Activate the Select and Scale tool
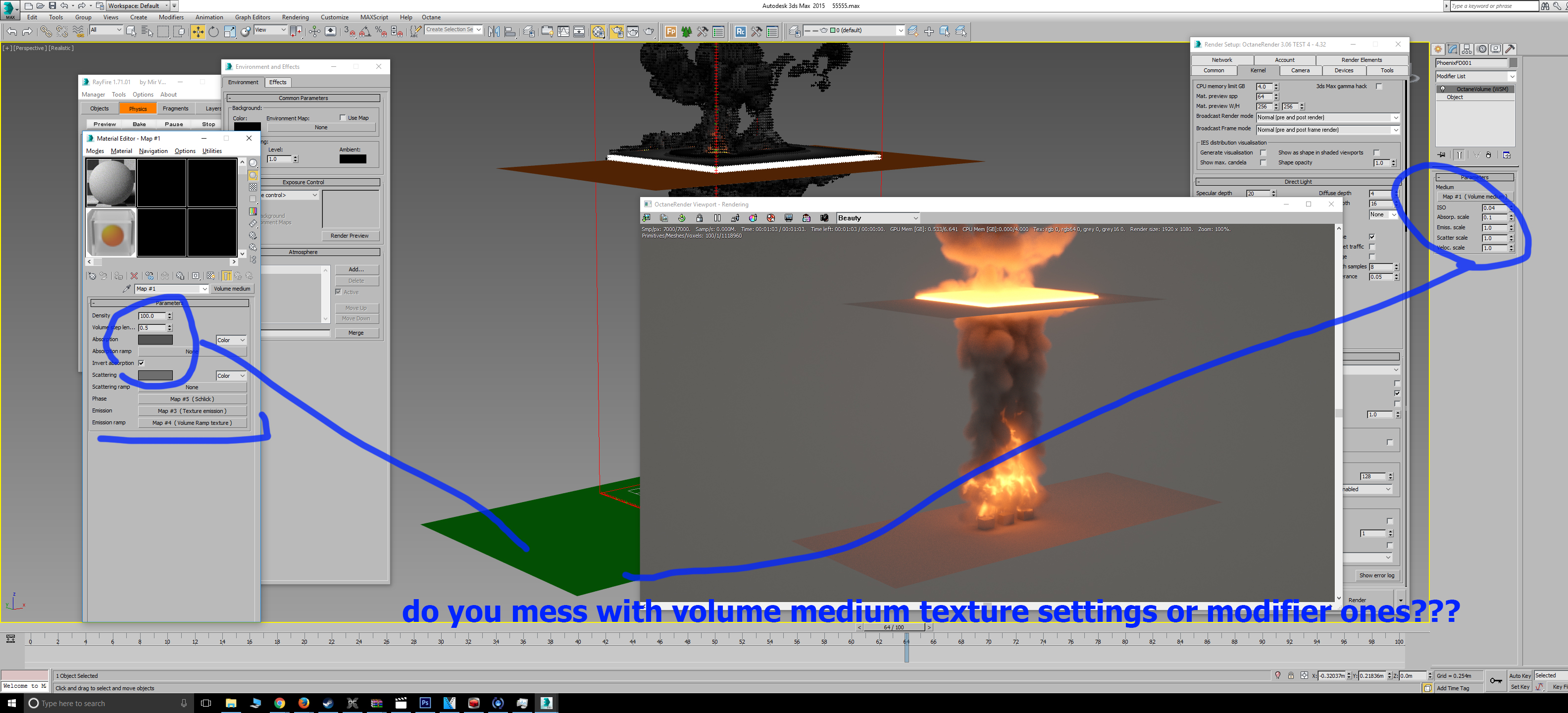Screen dimensions: 1568x713 click(x=229, y=31)
